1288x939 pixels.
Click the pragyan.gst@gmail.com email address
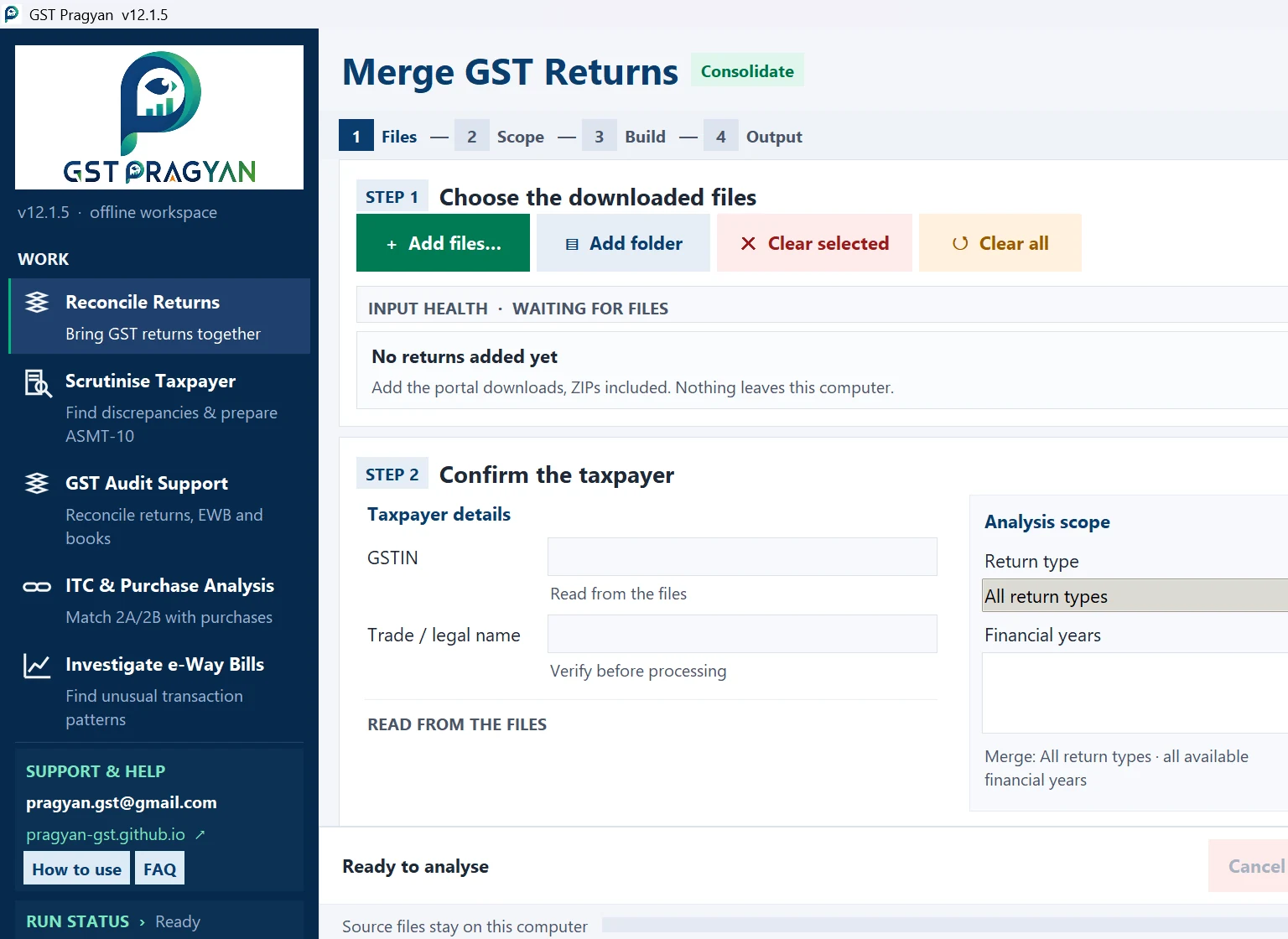(122, 802)
